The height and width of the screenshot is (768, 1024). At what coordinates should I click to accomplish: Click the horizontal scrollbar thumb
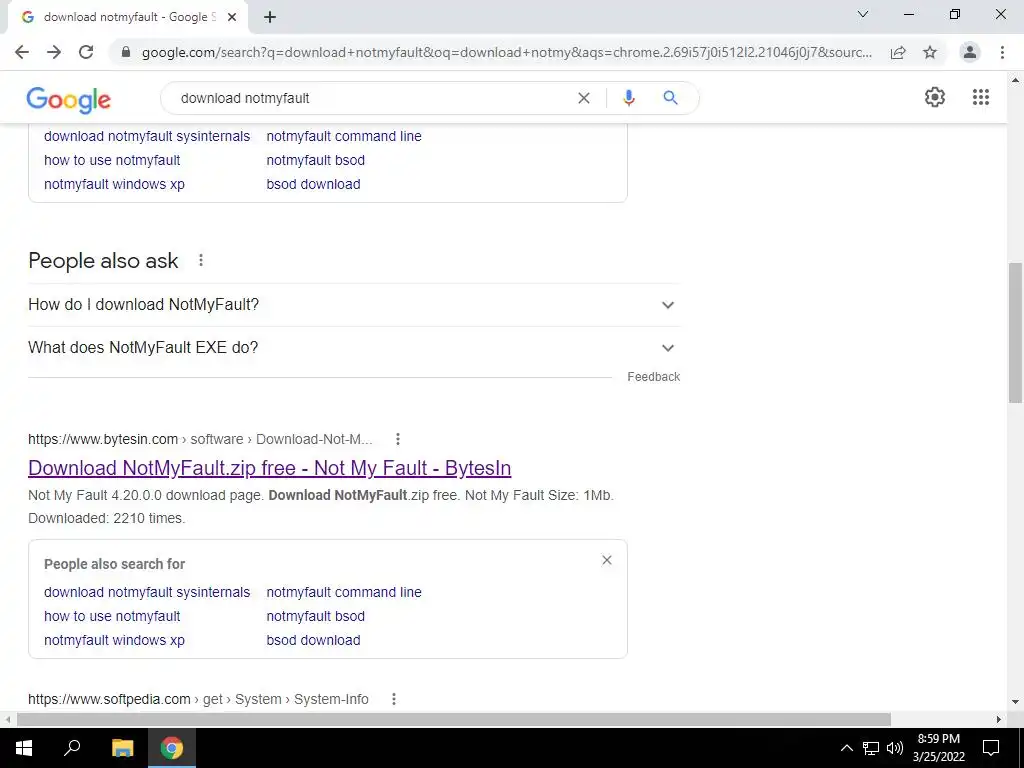click(454, 719)
